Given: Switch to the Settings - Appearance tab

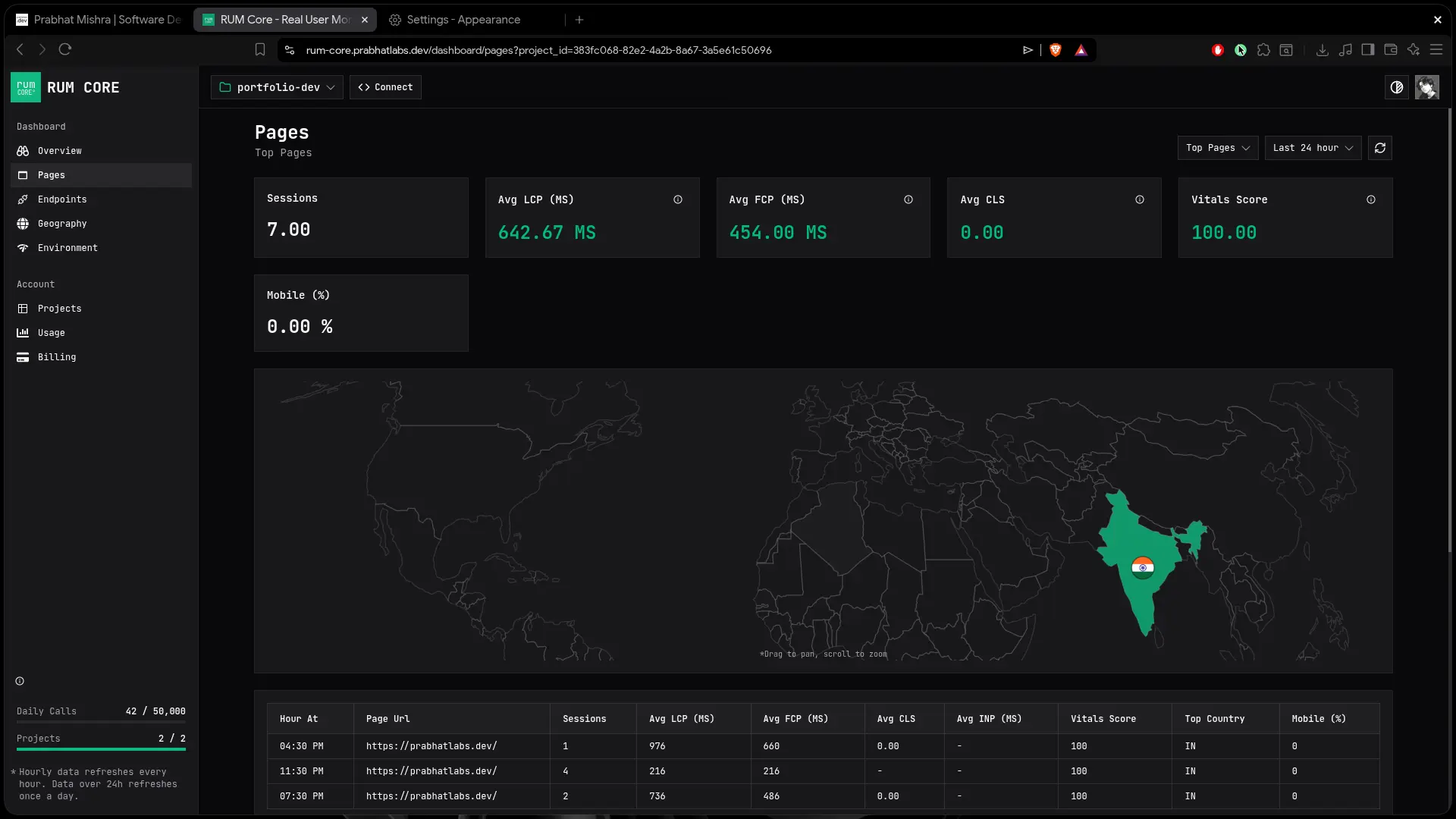Looking at the screenshot, I should tap(463, 20).
